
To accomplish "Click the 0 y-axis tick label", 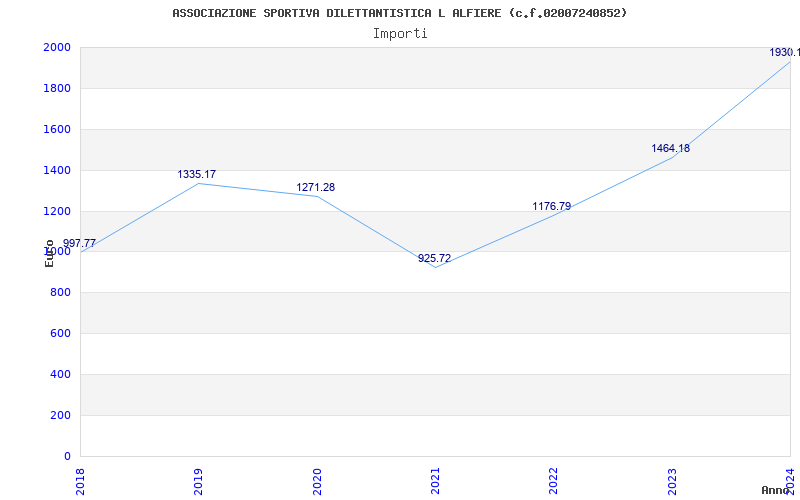I will click(67, 456).
